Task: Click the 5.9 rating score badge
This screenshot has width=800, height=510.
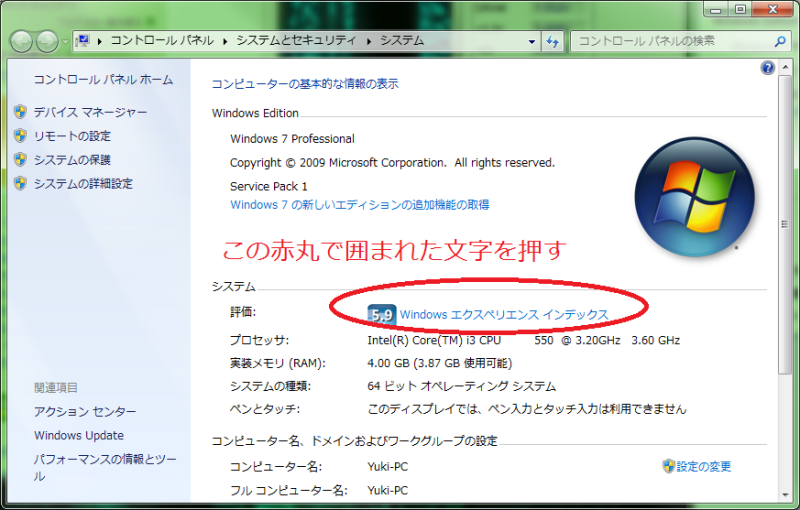Action: click(381, 314)
